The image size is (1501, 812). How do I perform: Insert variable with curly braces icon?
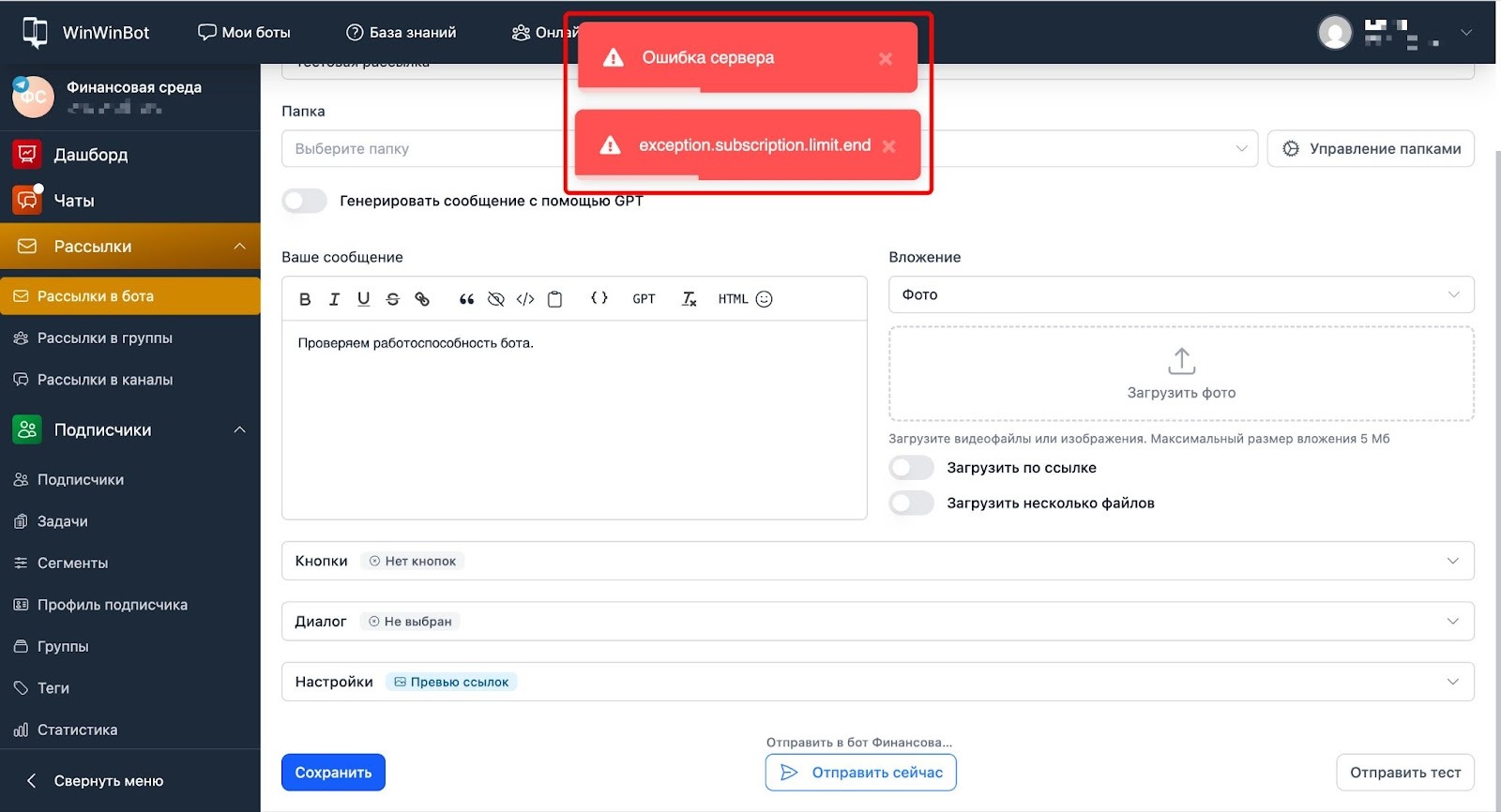pyautogui.click(x=599, y=298)
